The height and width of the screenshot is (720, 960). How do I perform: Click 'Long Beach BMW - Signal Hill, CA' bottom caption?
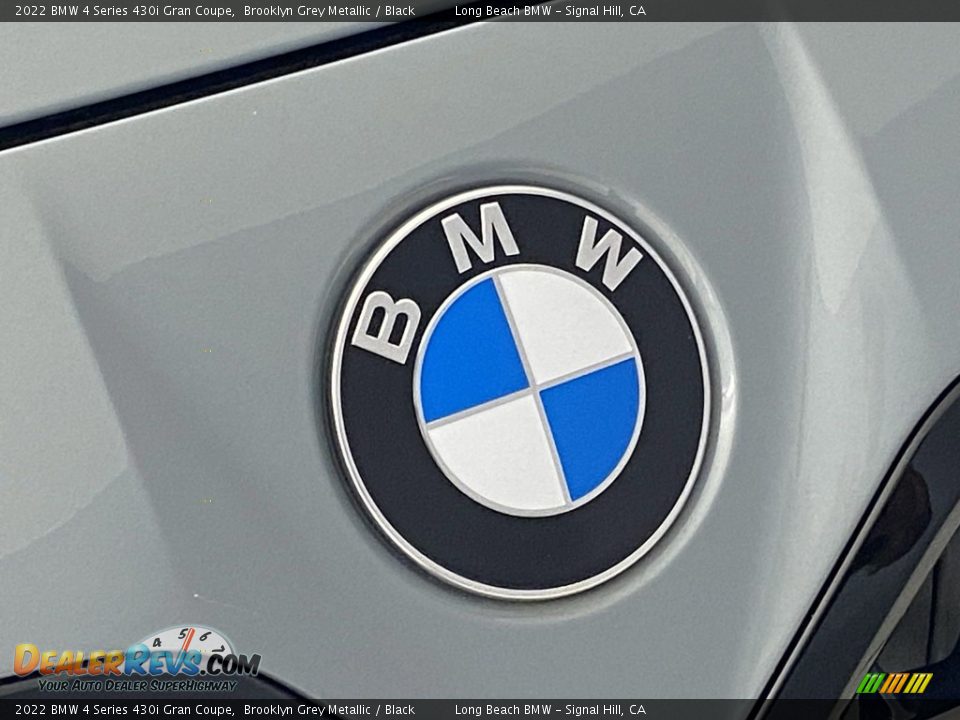pos(550,710)
